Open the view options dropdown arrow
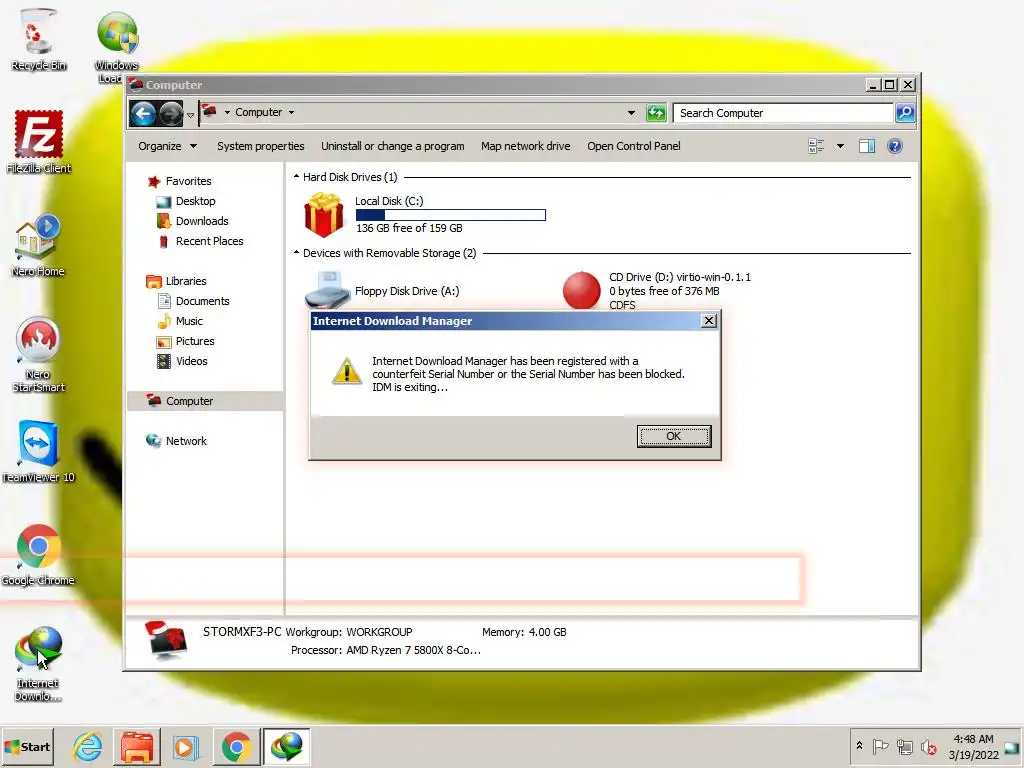This screenshot has height=768, width=1024. pos(840,146)
